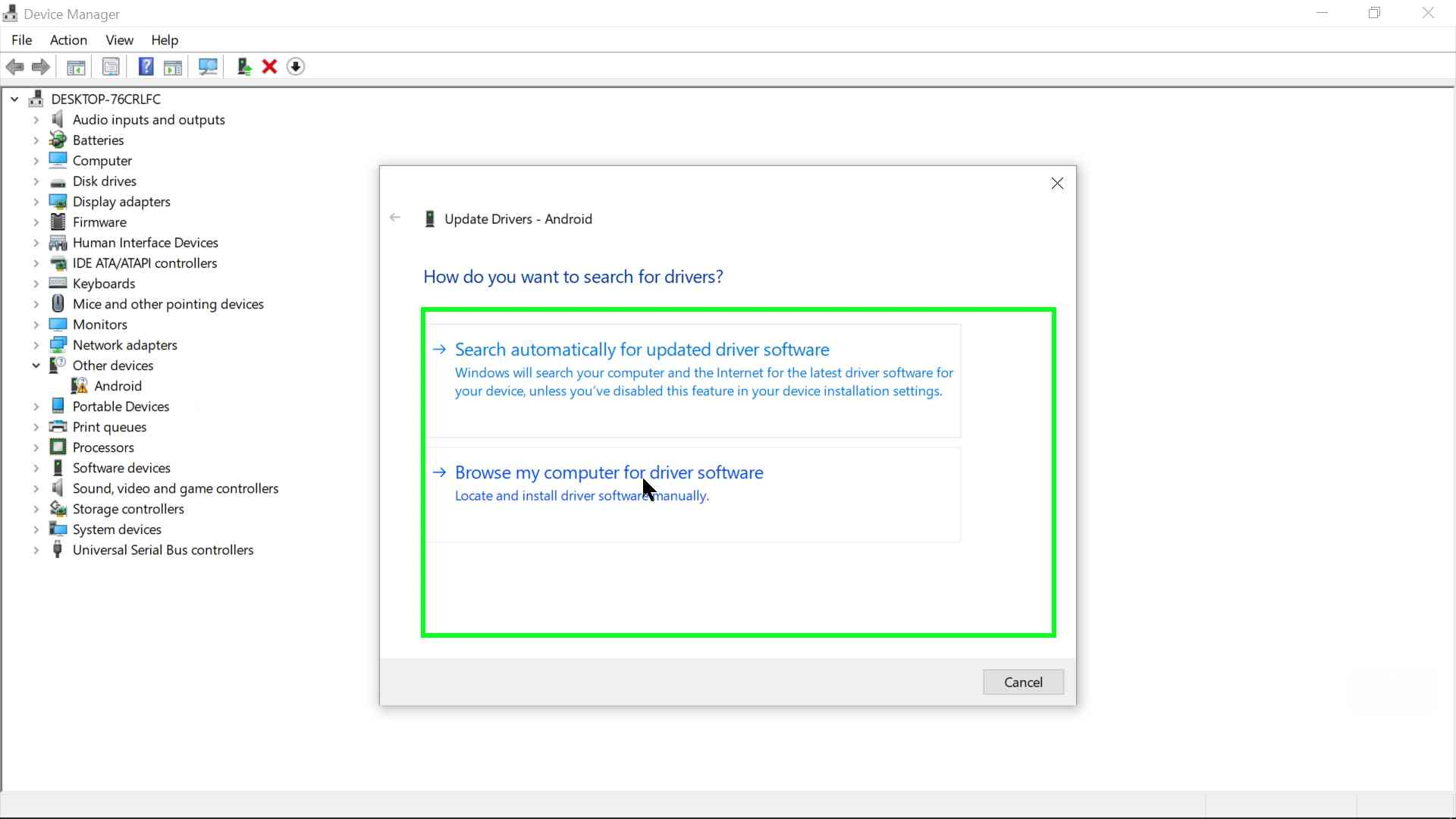Expand the Display adapters node
This screenshot has width=1456, height=819.
(x=36, y=202)
